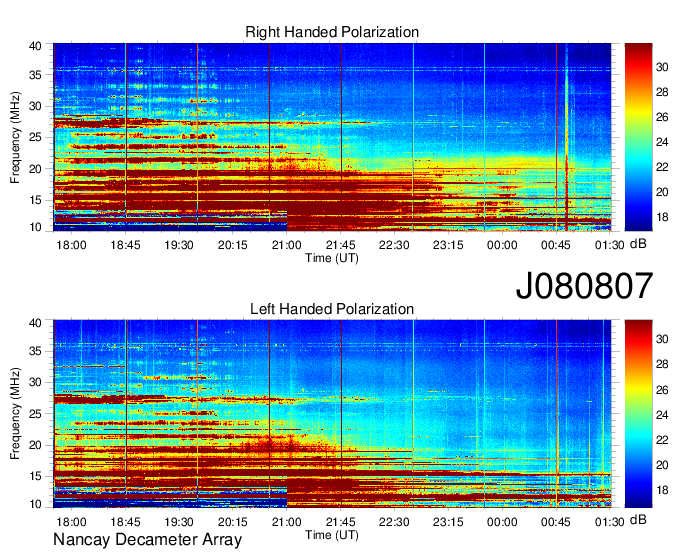The image size is (680, 552).
Task: Click the "Nancay Decameter Array" caption
Action: [x=147, y=539]
